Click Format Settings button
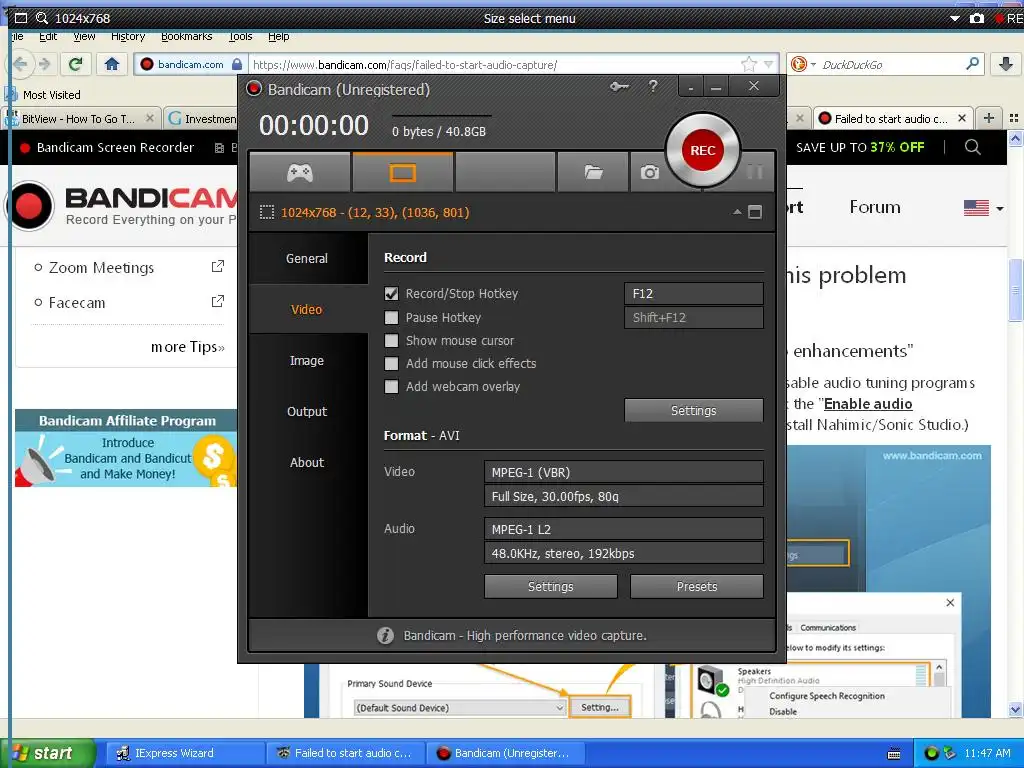 click(x=551, y=586)
